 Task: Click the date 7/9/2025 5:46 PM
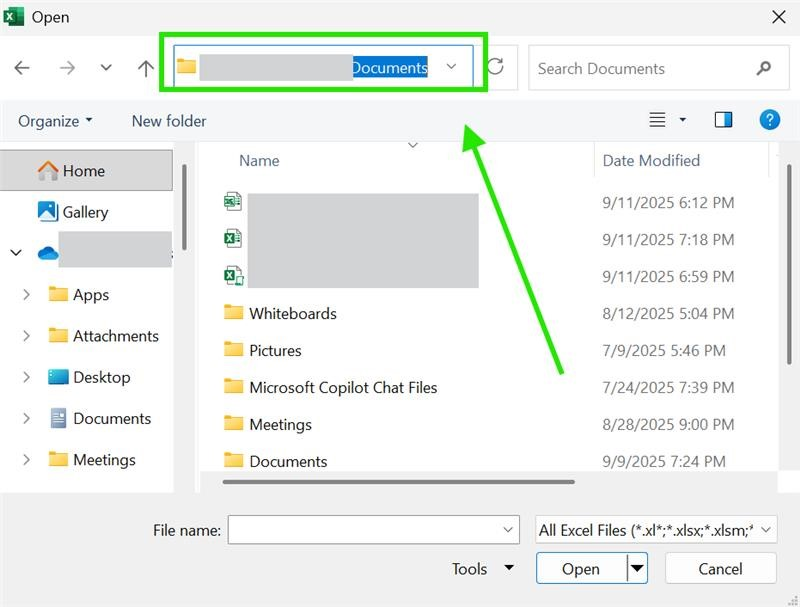pos(663,350)
